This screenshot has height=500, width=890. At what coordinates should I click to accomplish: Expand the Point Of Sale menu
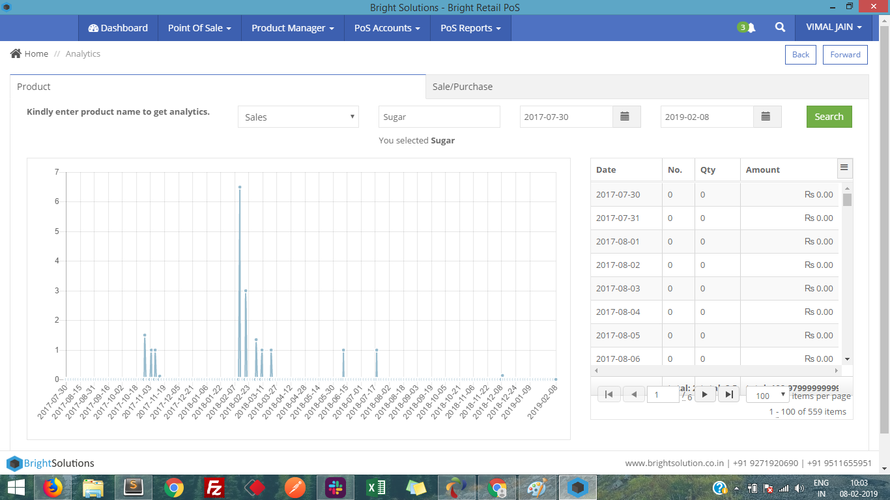[199, 28]
